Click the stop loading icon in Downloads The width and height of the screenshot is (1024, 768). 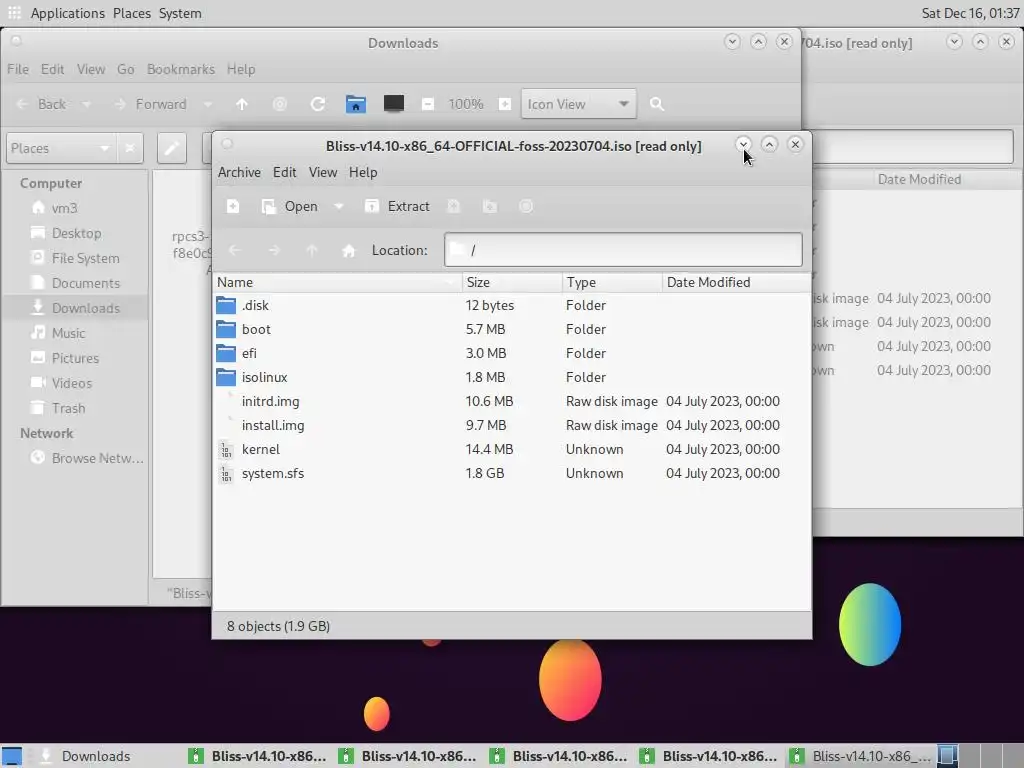(280, 104)
